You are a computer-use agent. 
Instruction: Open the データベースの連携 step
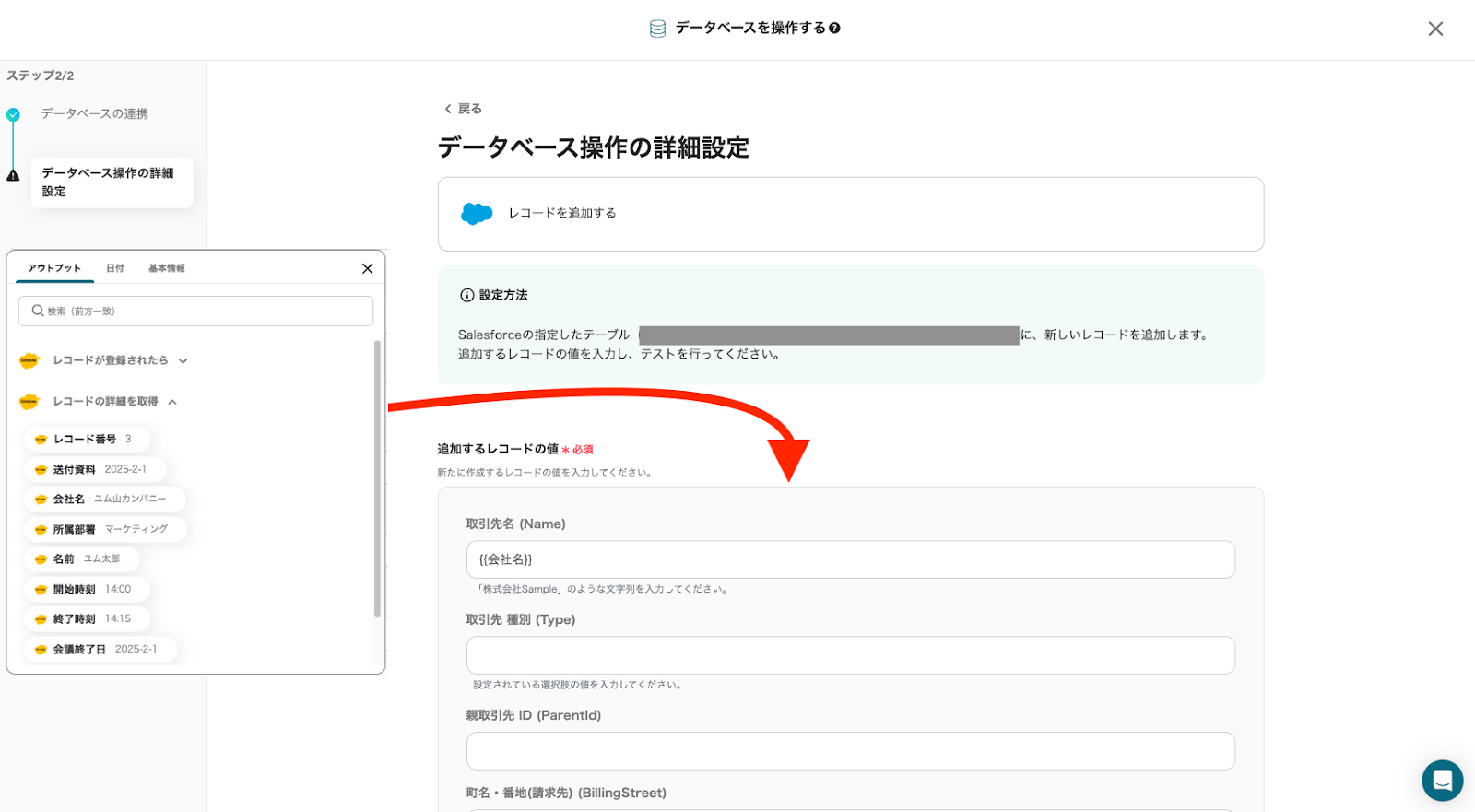pyautogui.click(x=94, y=114)
